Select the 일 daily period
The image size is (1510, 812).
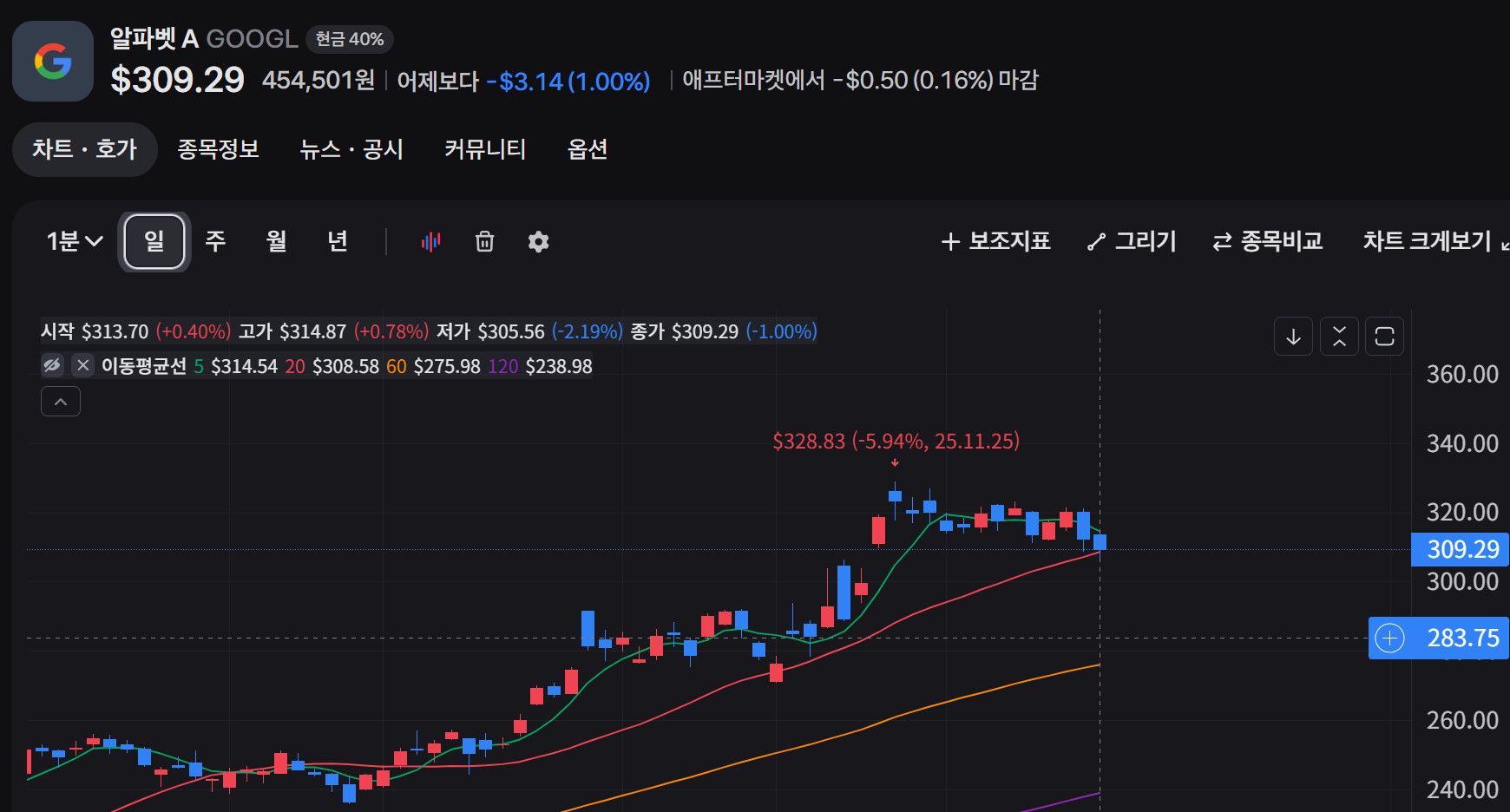154,241
